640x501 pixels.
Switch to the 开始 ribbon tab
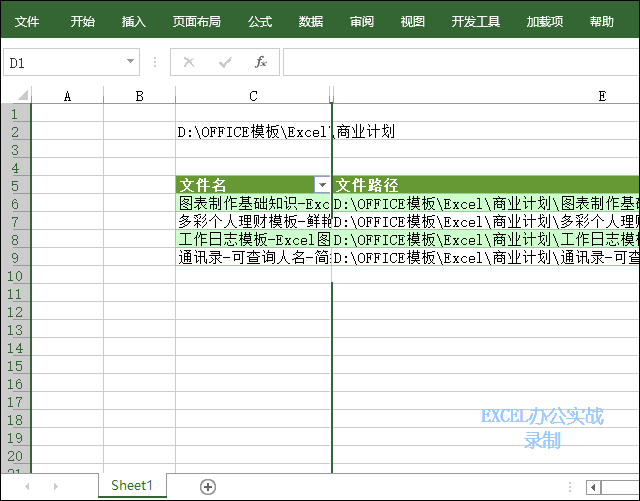pyautogui.click(x=83, y=22)
